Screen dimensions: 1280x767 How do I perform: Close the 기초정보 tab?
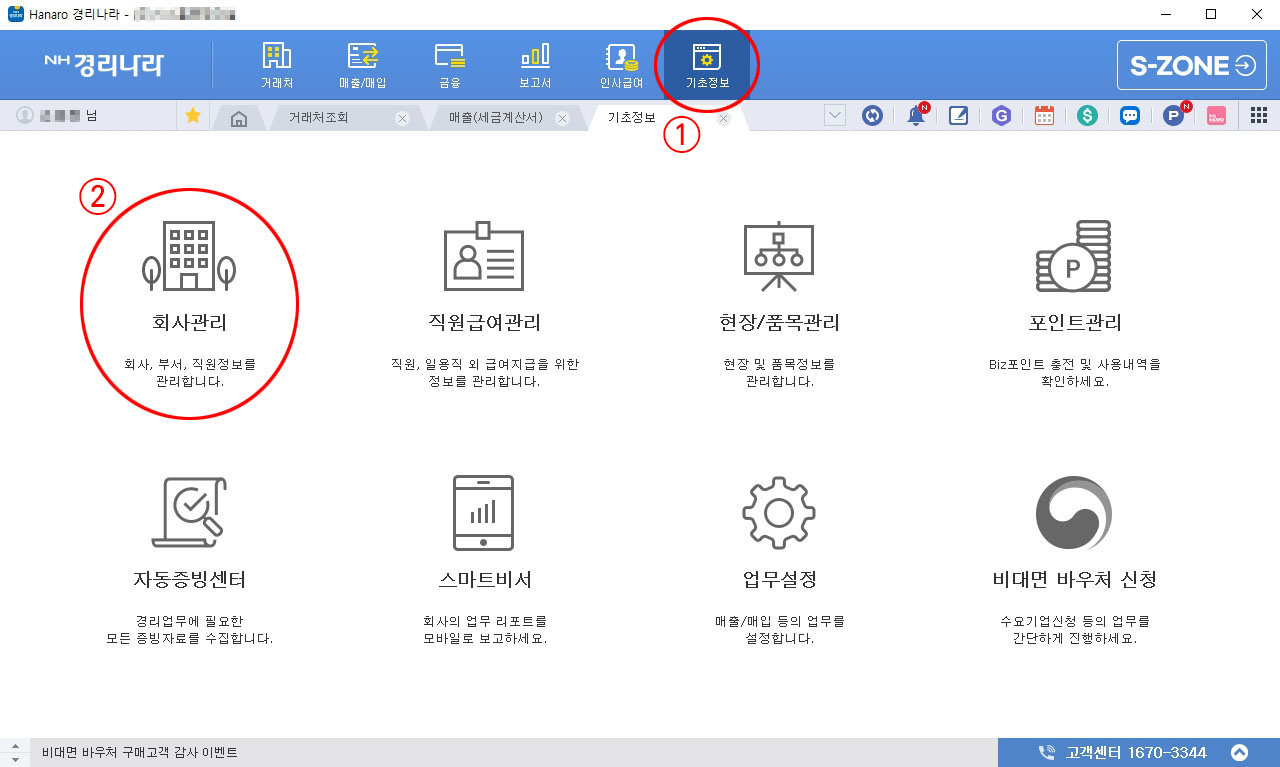tap(723, 118)
